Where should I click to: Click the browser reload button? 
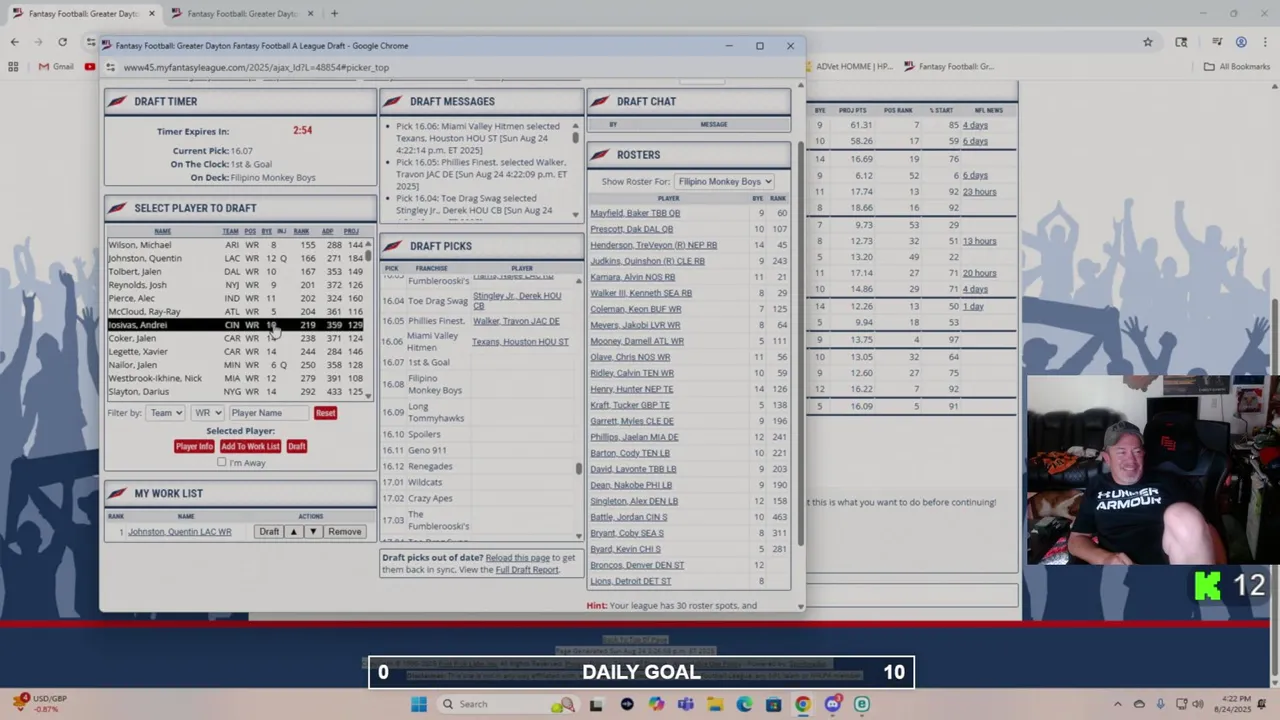tap(62, 42)
